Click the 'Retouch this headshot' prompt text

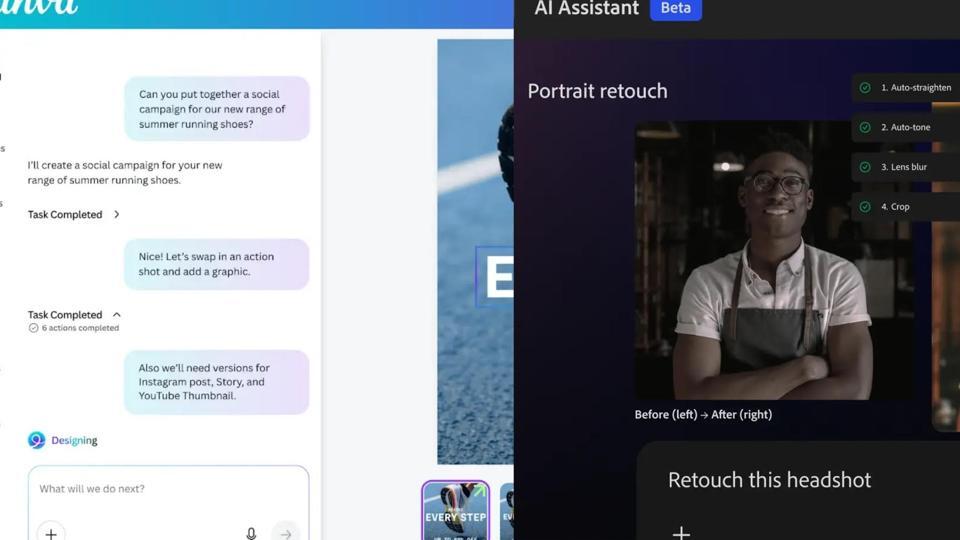(x=769, y=480)
